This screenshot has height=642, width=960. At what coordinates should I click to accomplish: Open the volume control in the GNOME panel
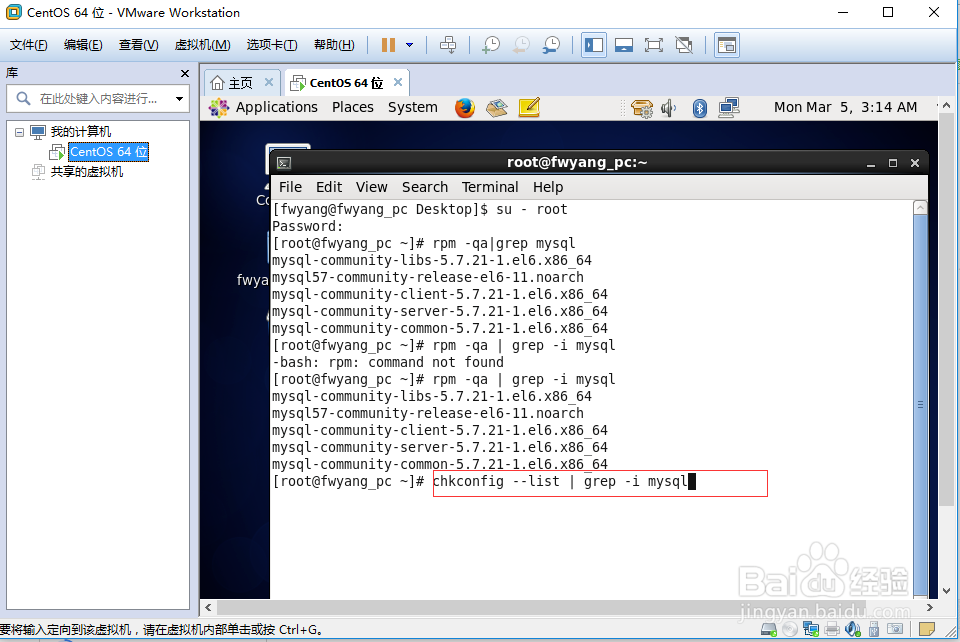coord(669,108)
